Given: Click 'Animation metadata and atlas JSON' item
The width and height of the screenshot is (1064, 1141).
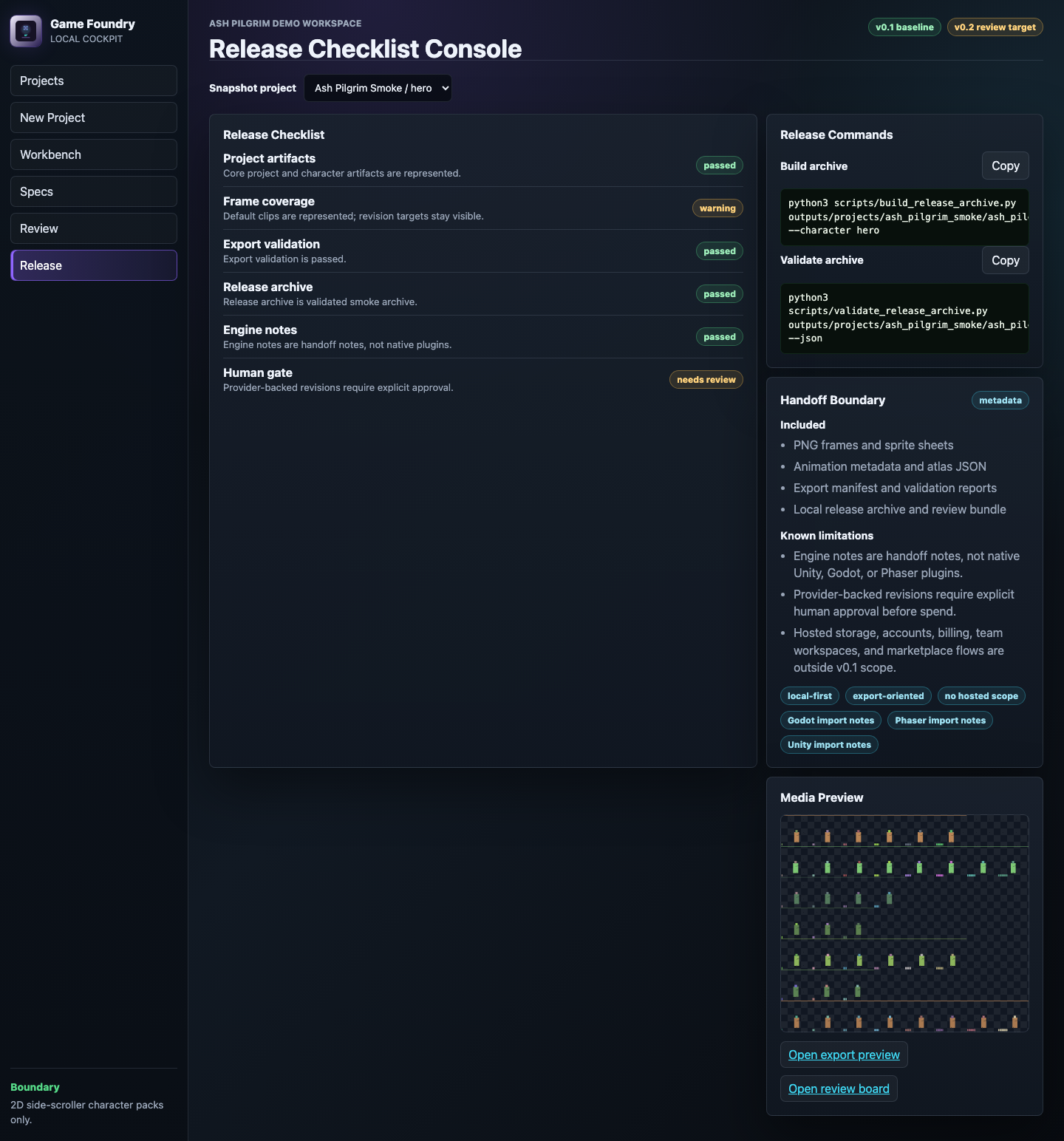Looking at the screenshot, I should (x=890, y=466).
